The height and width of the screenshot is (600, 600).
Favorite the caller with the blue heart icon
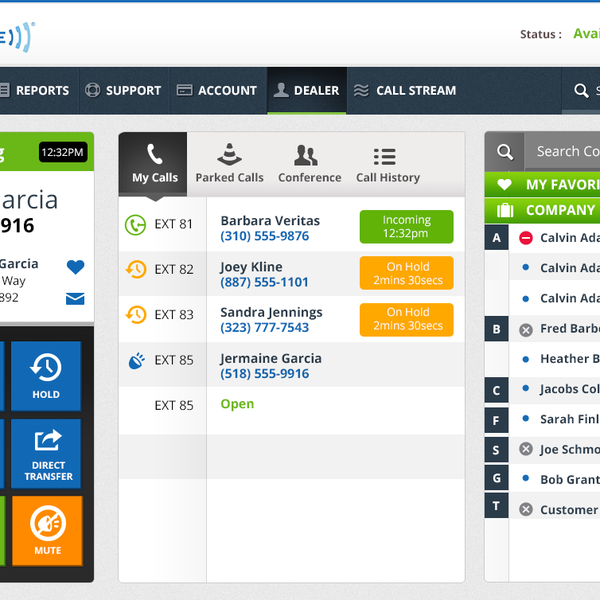[75, 267]
